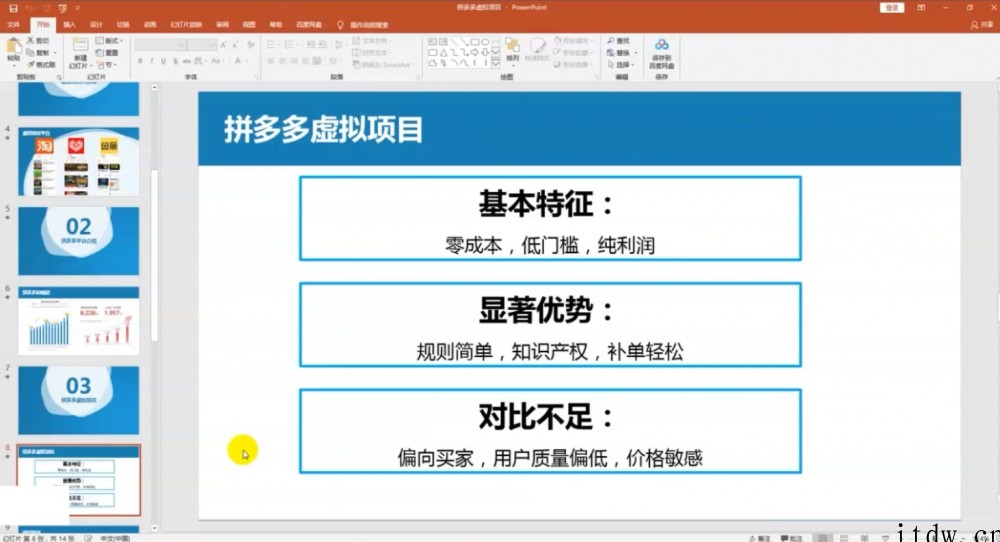Select slide 6 thumbnail with bar charts
This screenshot has width=1000, height=542.
[78, 321]
